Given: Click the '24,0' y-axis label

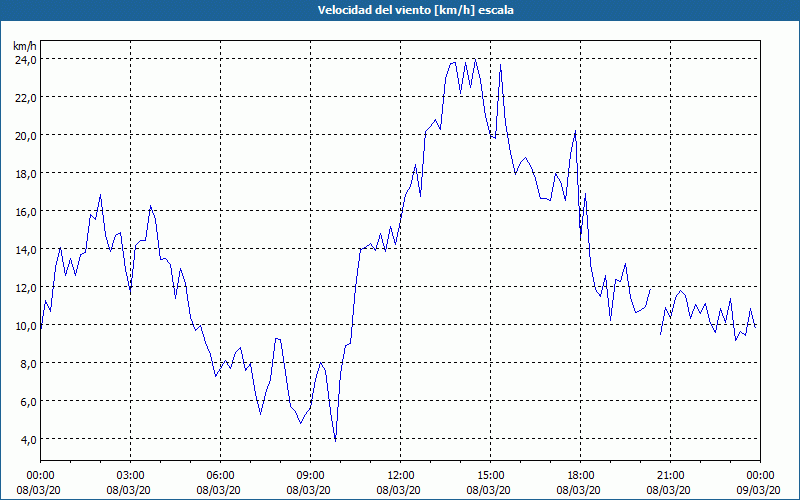Looking at the screenshot, I should click(25, 60).
